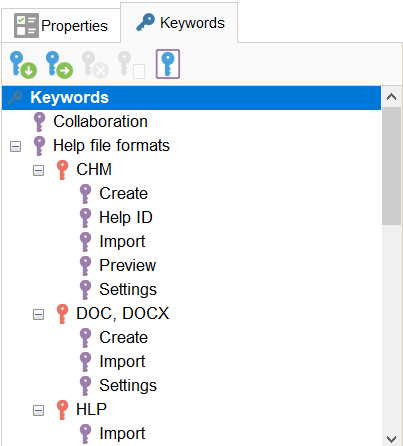Screen dimensions: 403x446
Task: Click the red key icon beside HLP
Action: tap(62, 410)
